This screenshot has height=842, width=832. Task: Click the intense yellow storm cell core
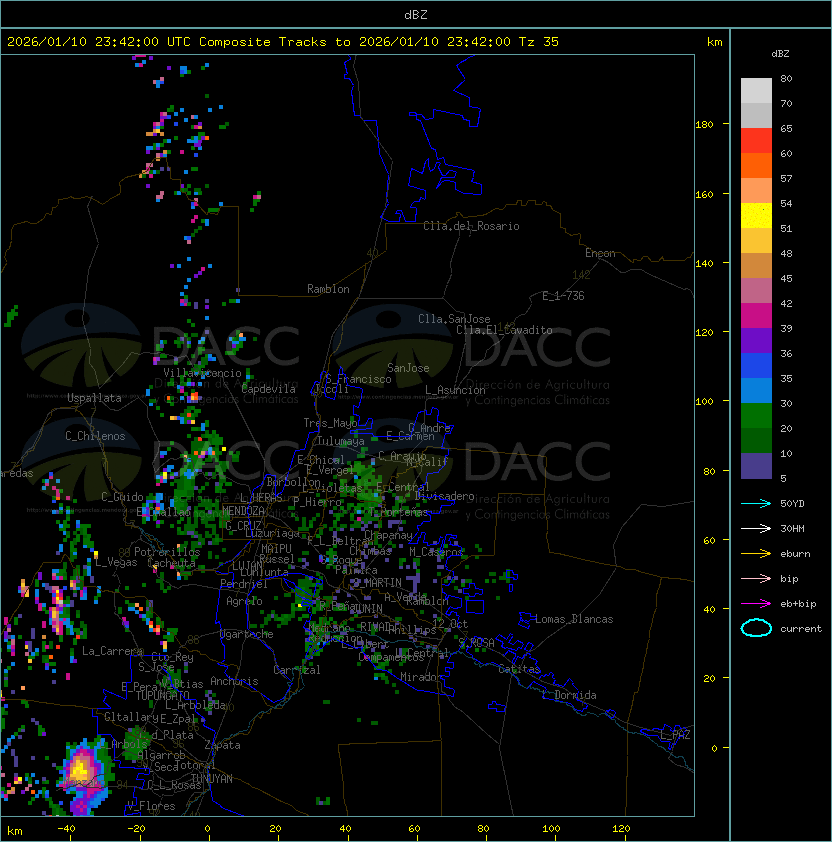81,768
